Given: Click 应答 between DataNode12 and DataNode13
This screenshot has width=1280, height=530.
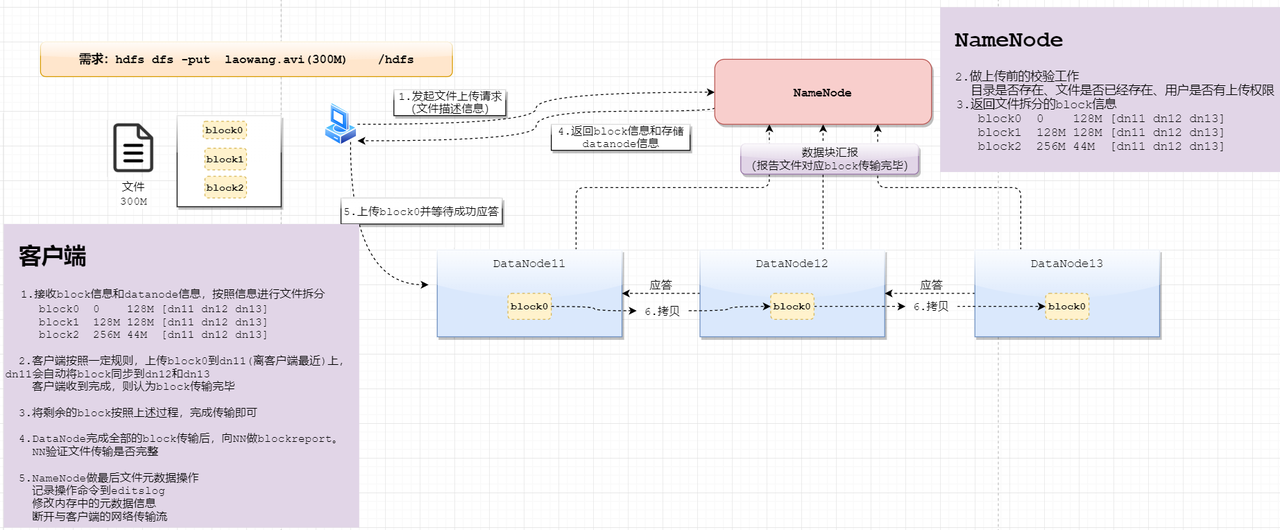Looking at the screenshot, I should tap(932, 284).
